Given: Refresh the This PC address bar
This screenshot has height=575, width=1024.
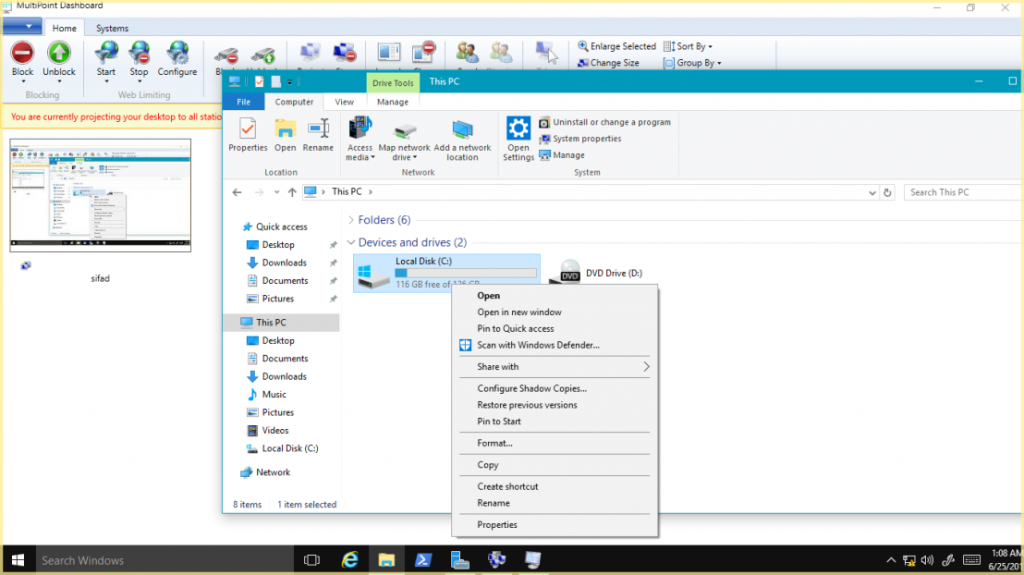Looking at the screenshot, I should 887,192.
